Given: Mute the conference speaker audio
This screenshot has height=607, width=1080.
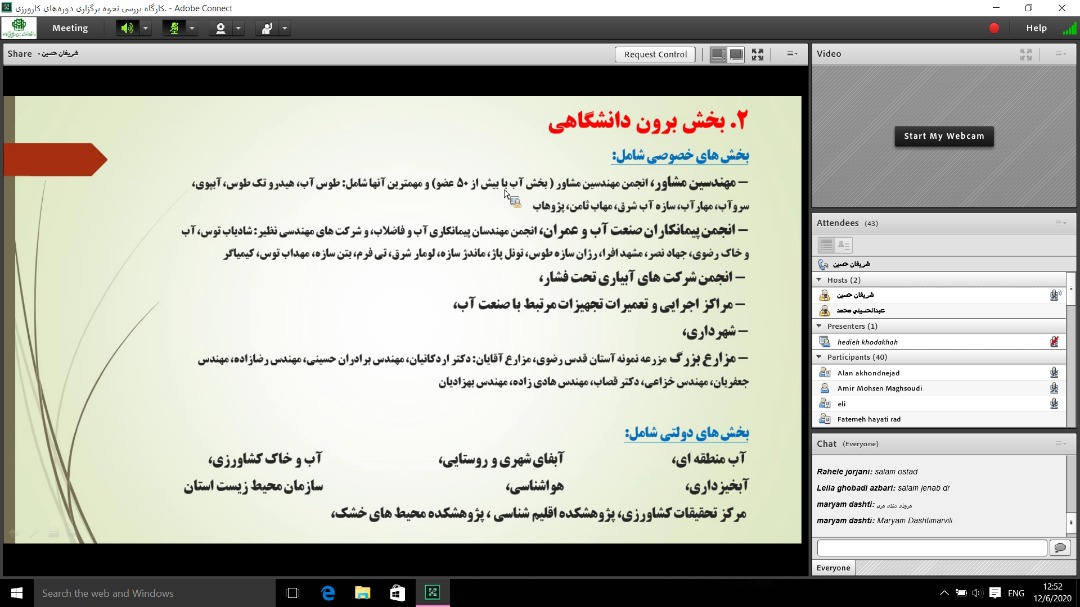Looking at the screenshot, I should coord(127,28).
